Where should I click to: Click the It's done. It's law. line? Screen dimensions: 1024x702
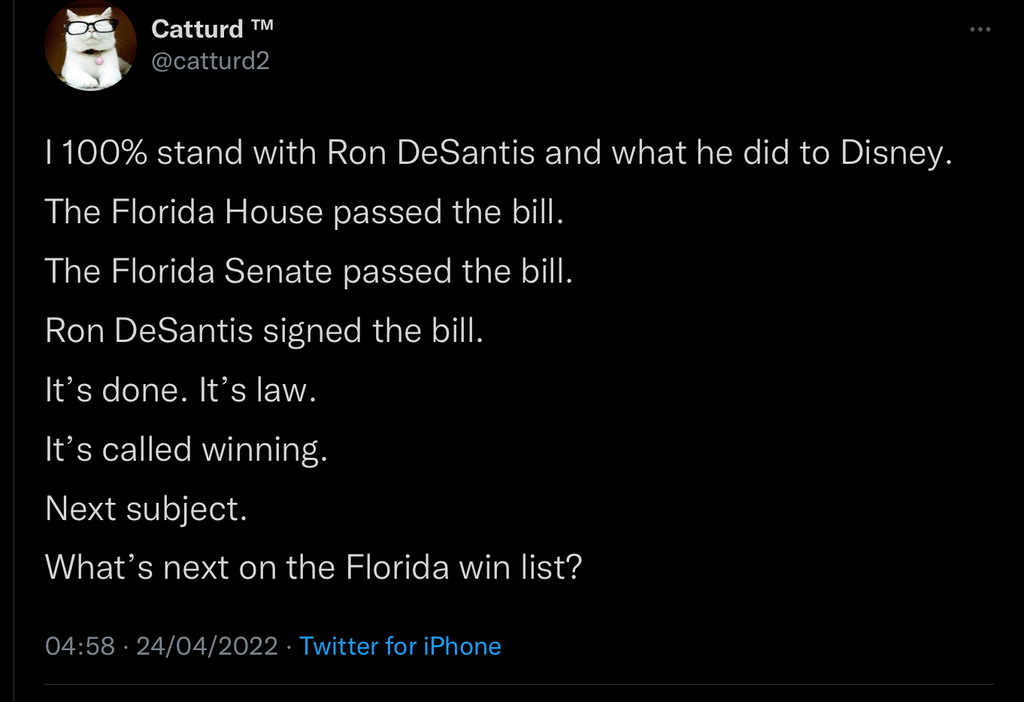click(180, 390)
